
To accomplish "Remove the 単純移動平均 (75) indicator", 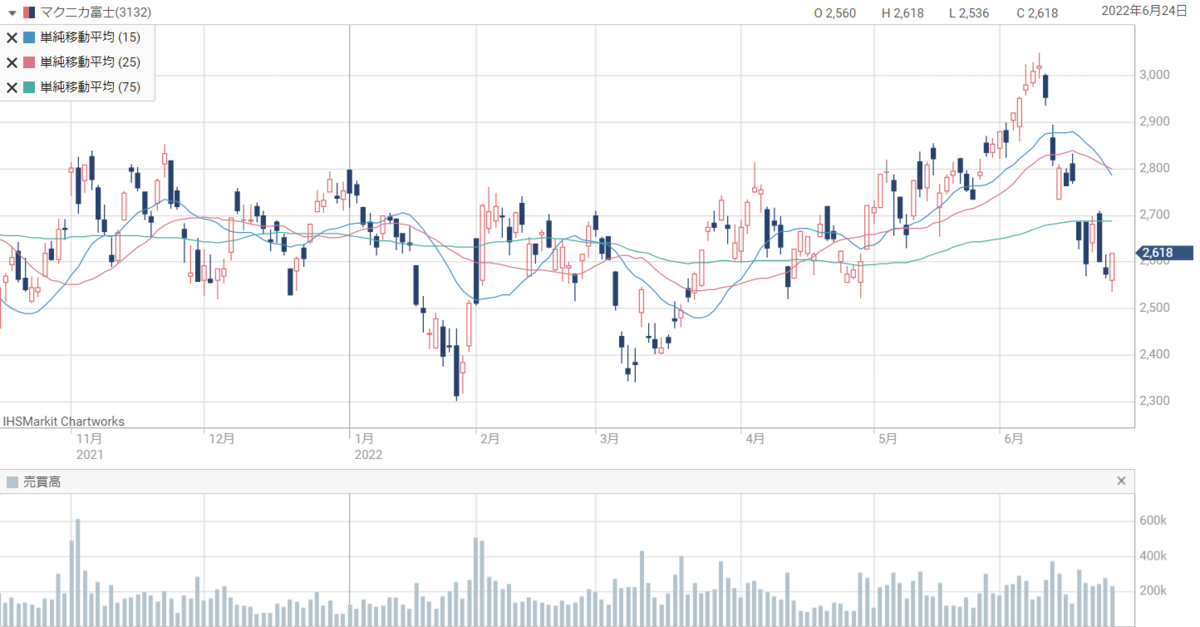I will pos(12,87).
